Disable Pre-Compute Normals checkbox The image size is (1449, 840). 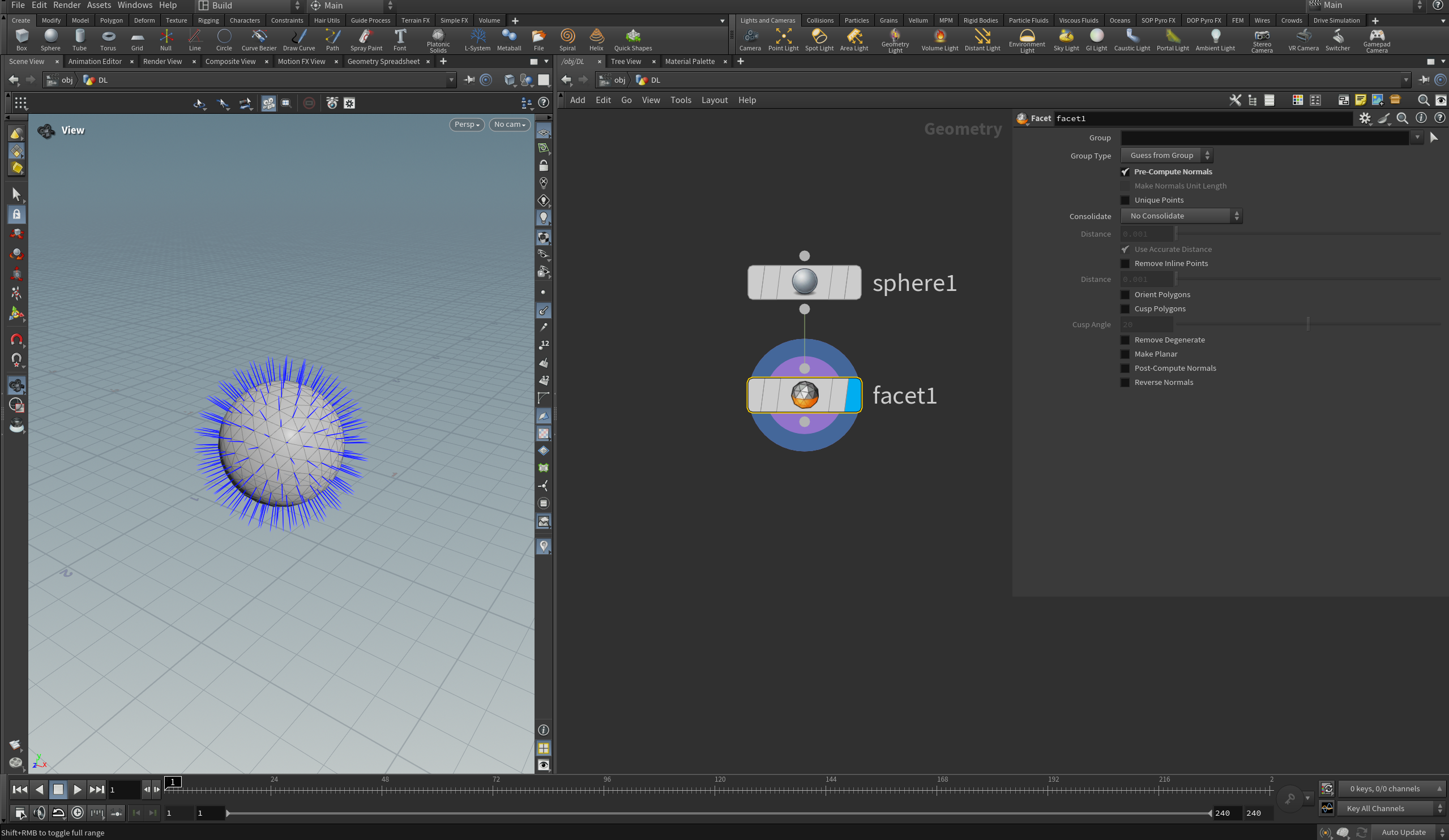tap(1125, 172)
